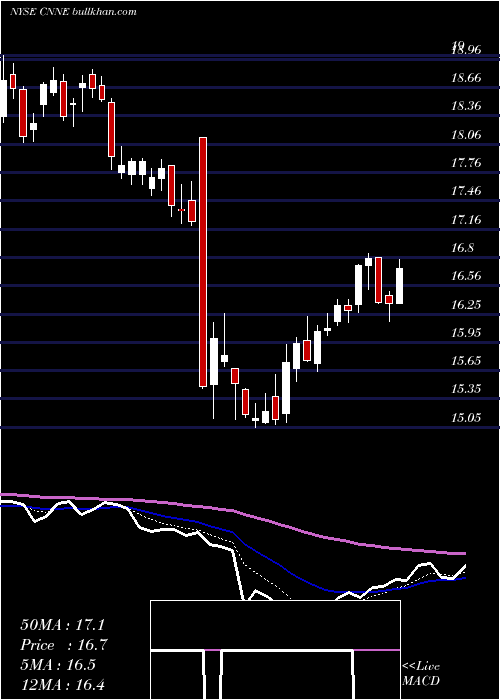Click the 17.46 price axis label
Viewport: 500px width, 700px height.
[467, 191]
